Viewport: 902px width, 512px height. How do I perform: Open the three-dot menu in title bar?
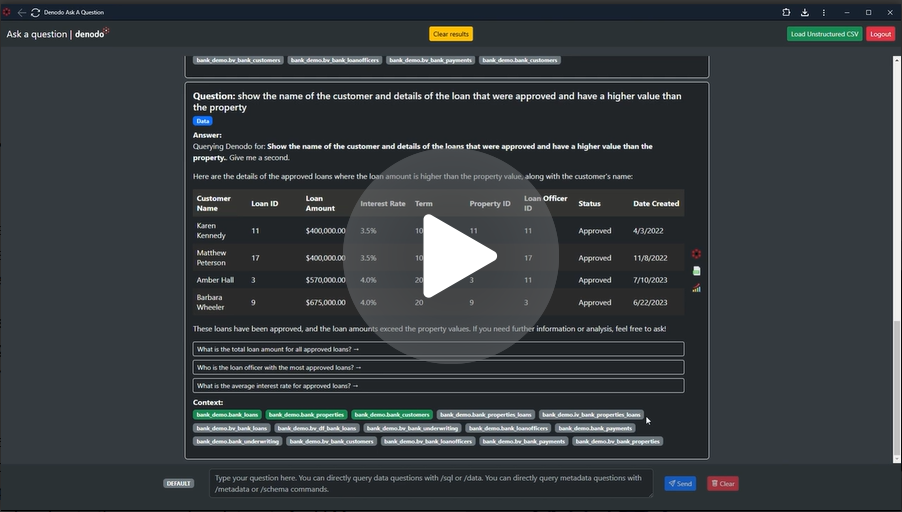[824, 12]
